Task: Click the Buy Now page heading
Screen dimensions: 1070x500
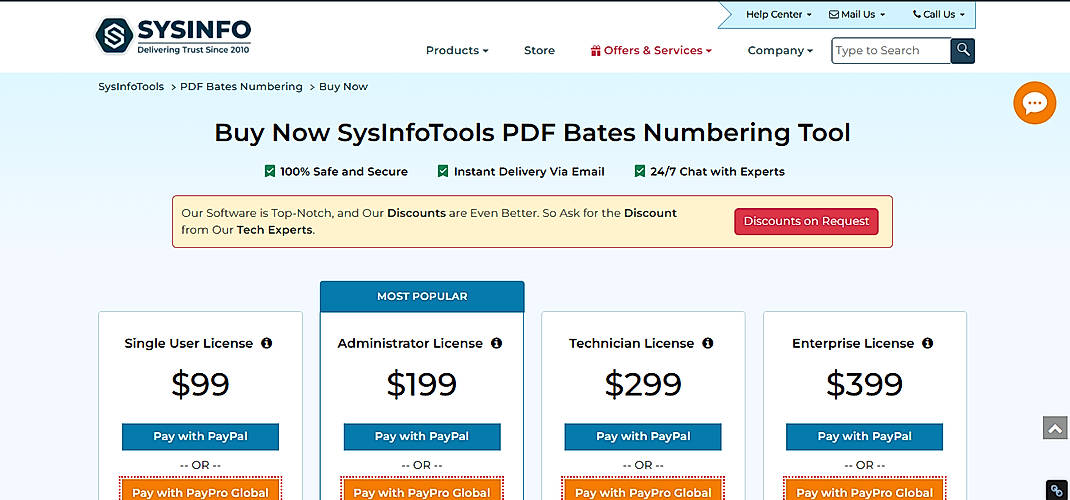Action: (532, 132)
